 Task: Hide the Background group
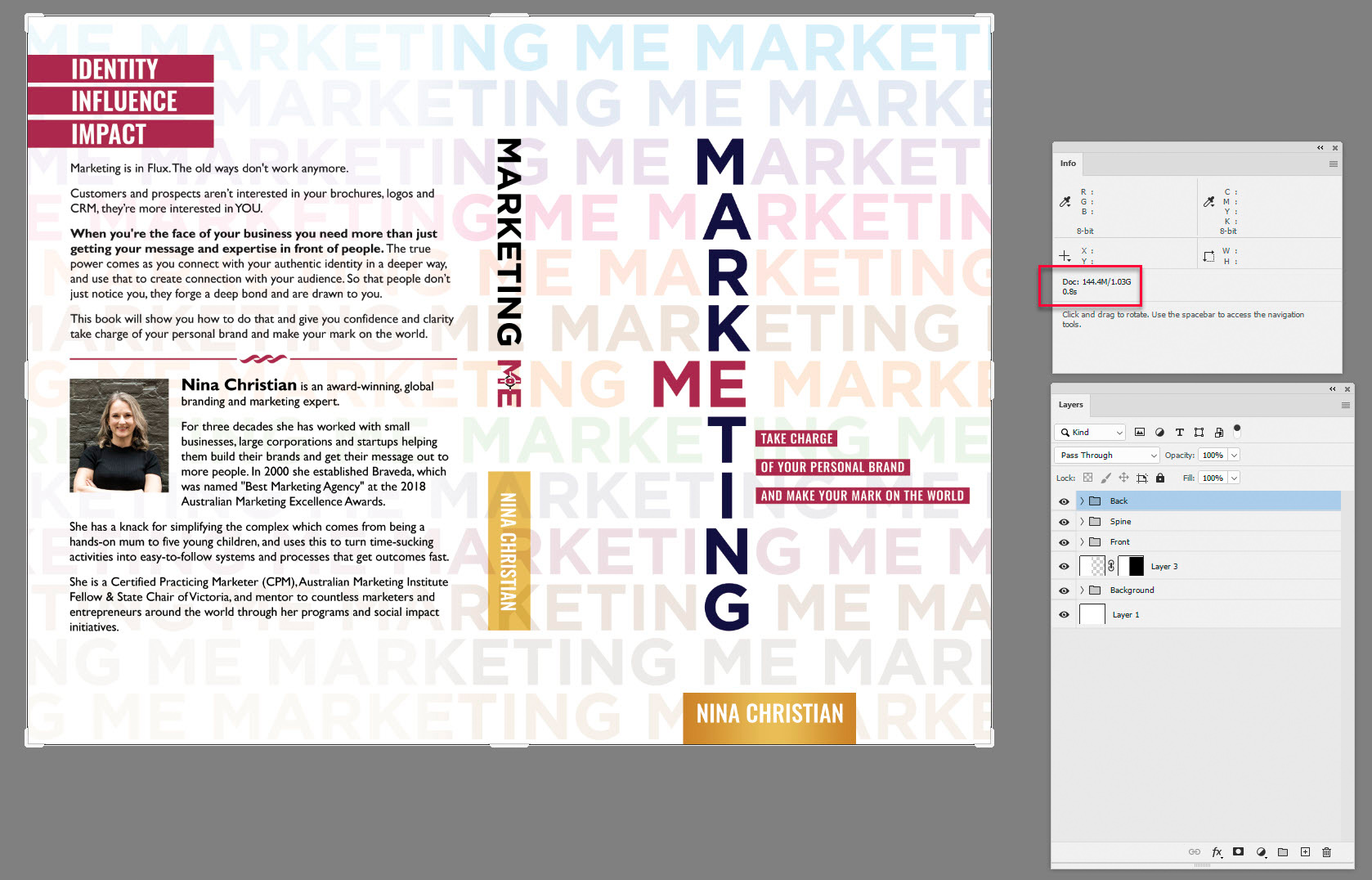pos(1064,590)
